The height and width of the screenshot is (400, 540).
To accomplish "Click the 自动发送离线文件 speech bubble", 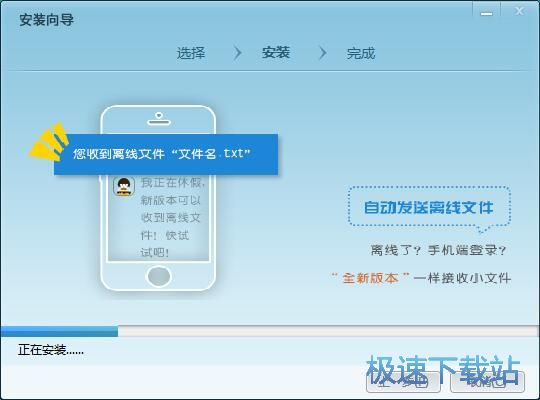I will pos(429,207).
